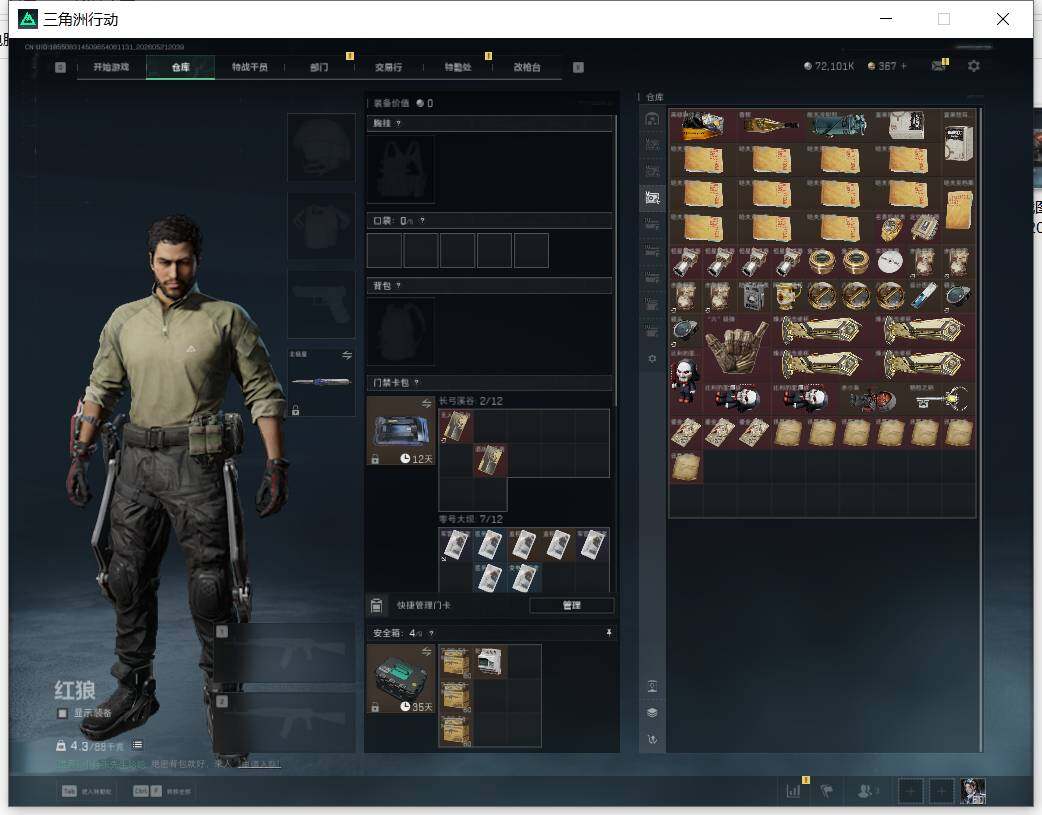Swap the melee weapon via arrows icon
The height and width of the screenshot is (815, 1042).
coord(346,355)
